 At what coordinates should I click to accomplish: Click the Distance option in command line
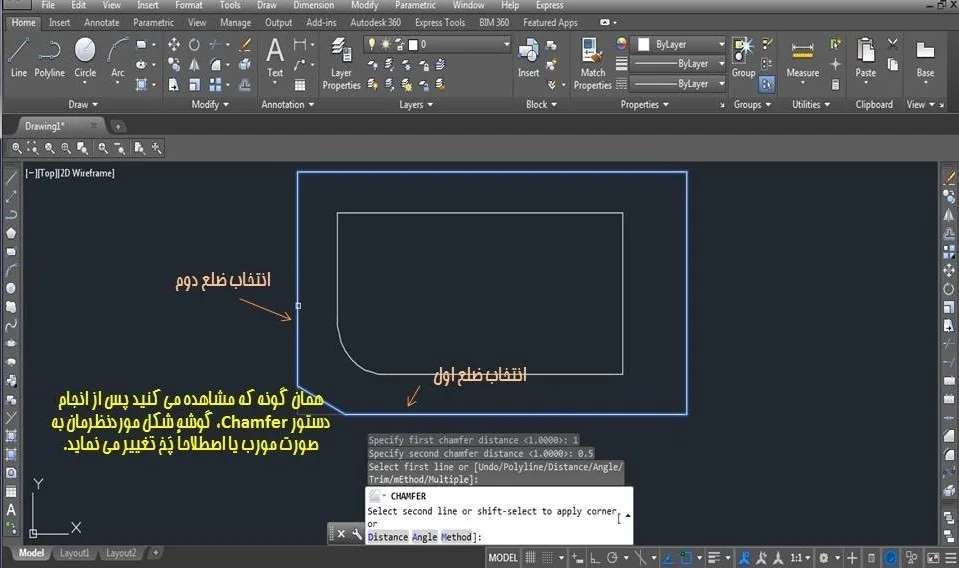tap(388, 537)
